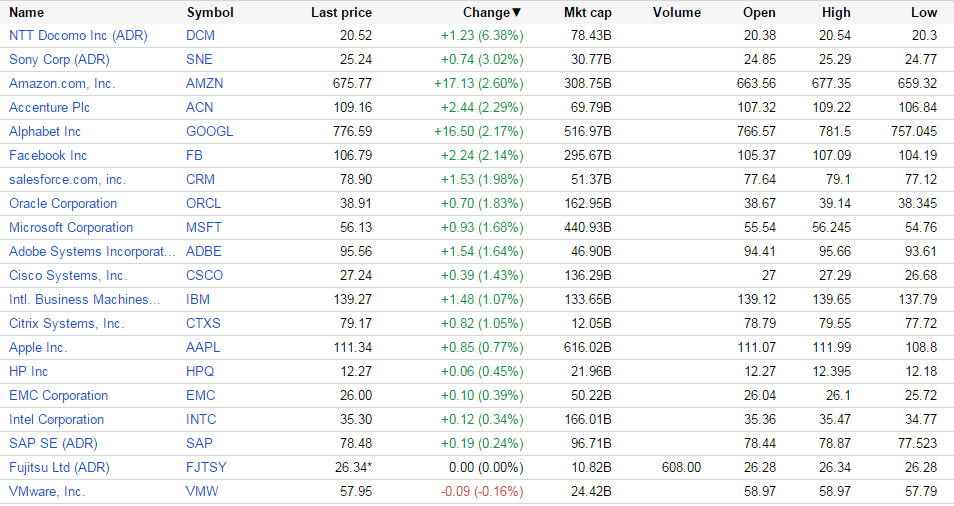The width and height of the screenshot is (954, 506).
Task: Click Fujitsu's volume value 608.00
Action: click(x=681, y=468)
